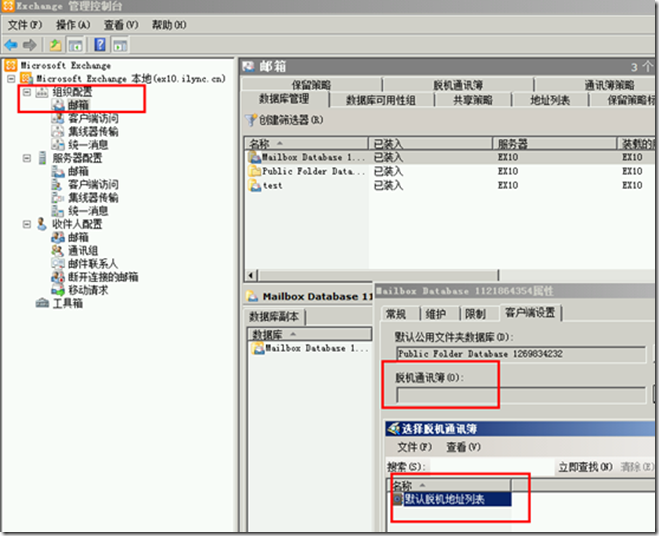Screen dimensions: 659x536
Task: Switch to the 脱机通讯簿 tab
Action: tap(458, 85)
